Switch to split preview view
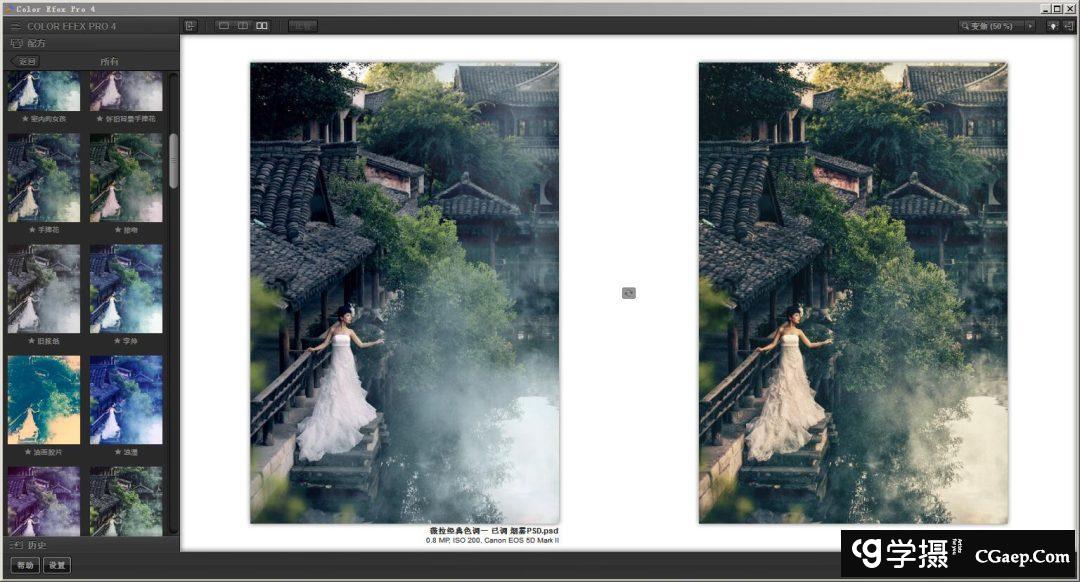The width and height of the screenshot is (1080, 582). coord(243,26)
